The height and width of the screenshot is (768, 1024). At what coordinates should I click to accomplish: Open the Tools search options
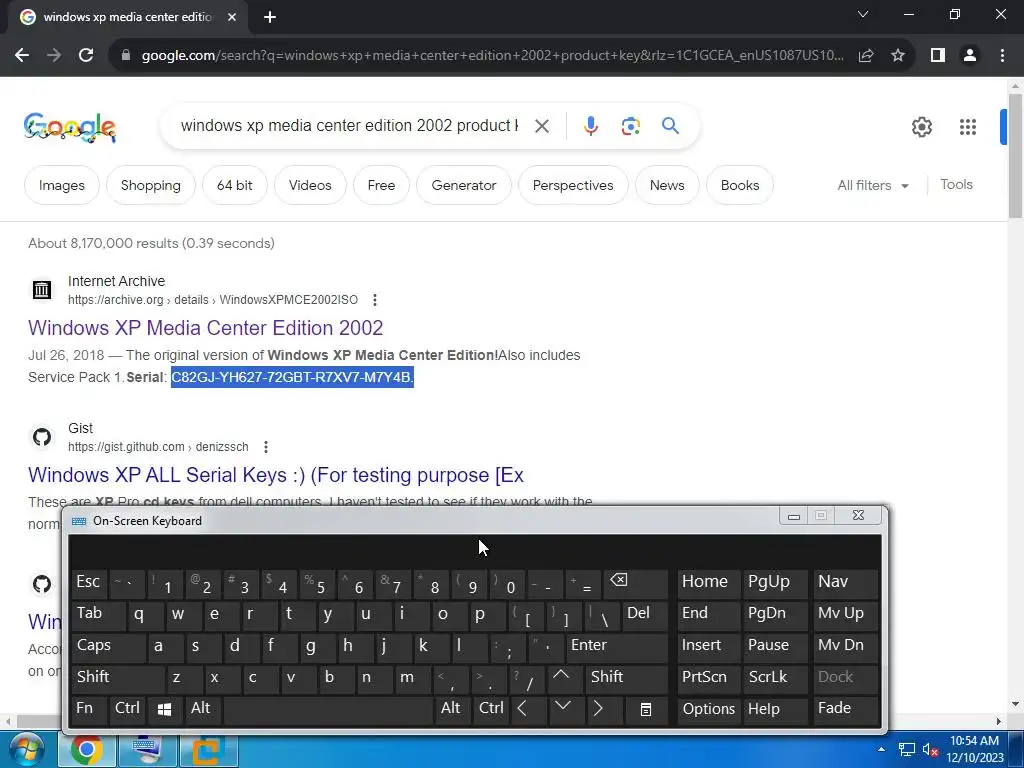[x=956, y=185]
